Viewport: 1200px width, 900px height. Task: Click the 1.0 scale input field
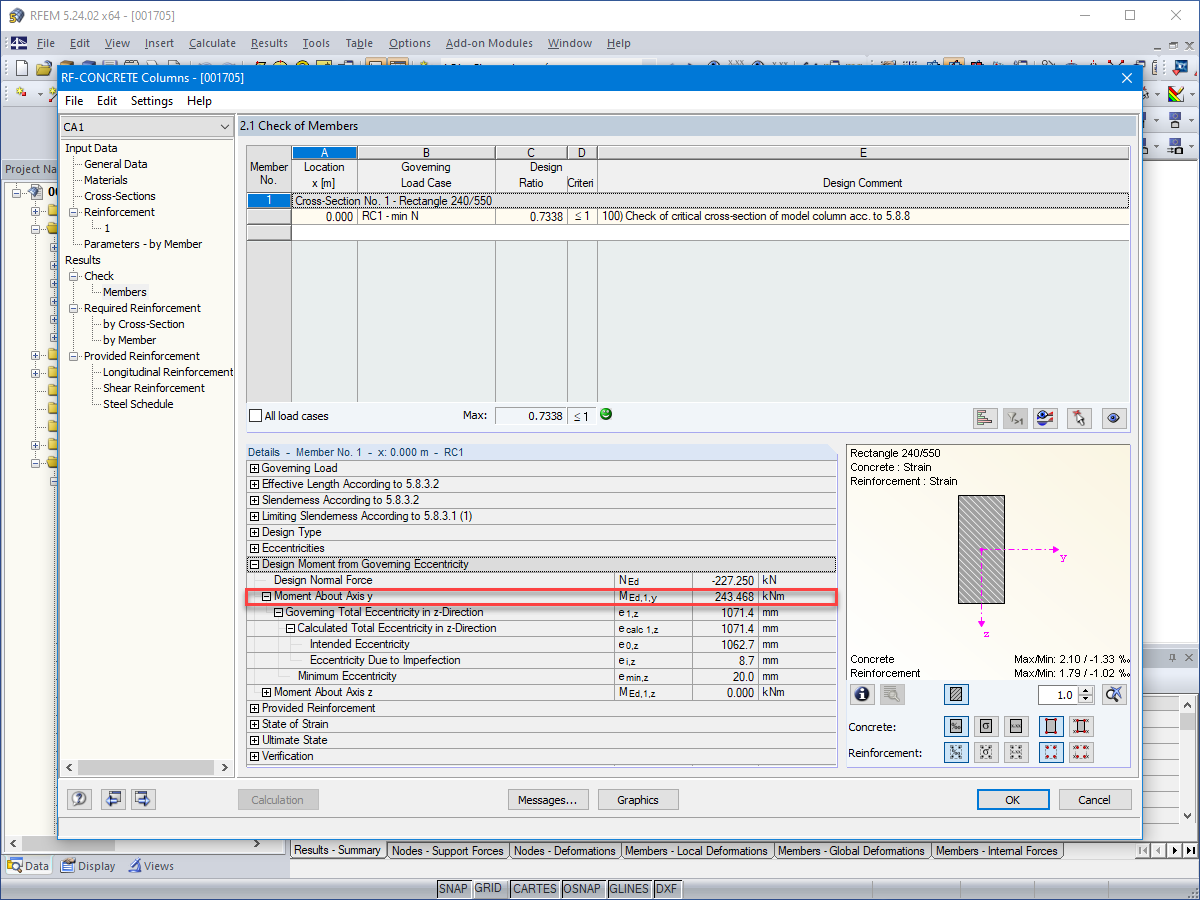[1059, 694]
